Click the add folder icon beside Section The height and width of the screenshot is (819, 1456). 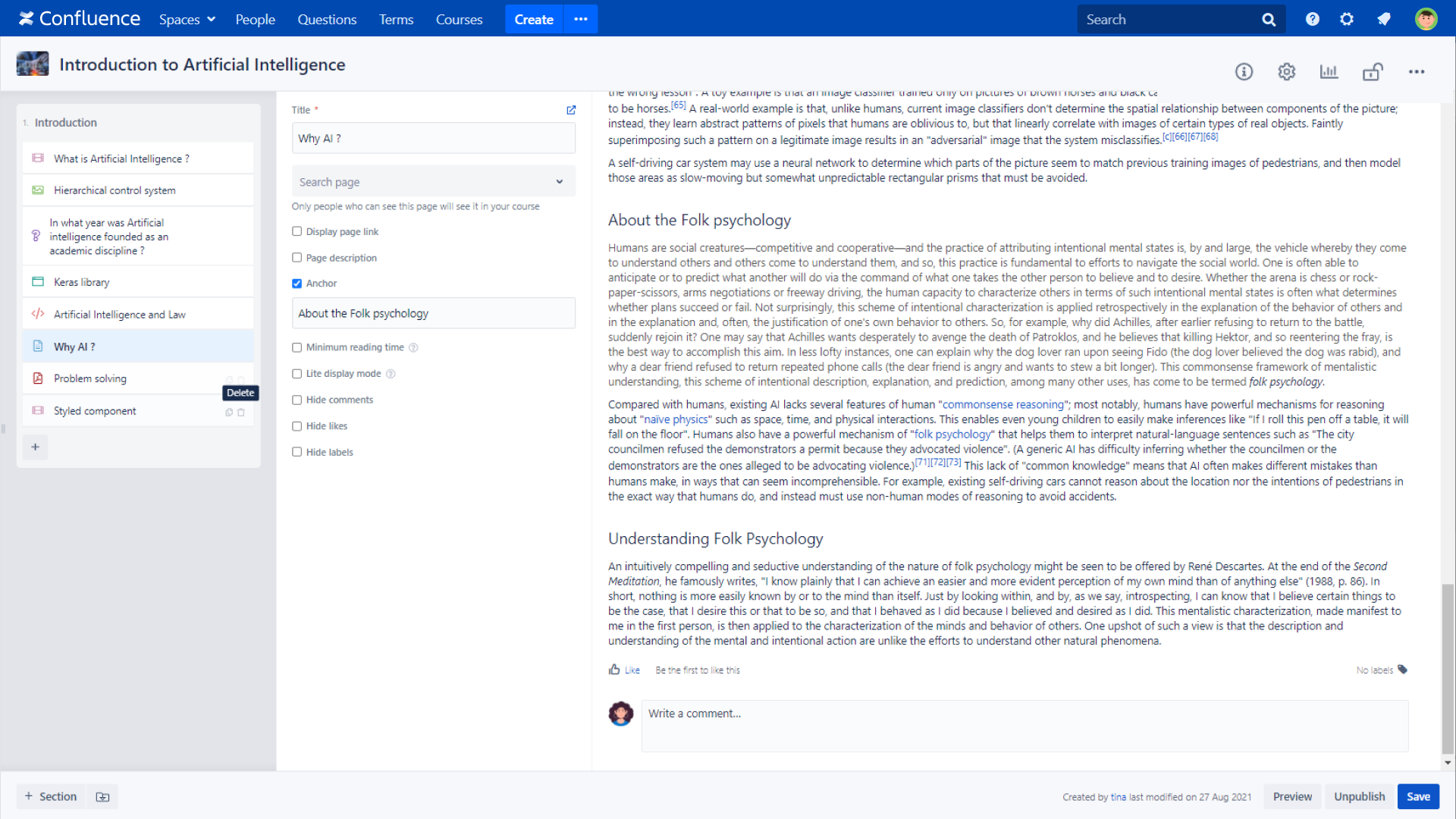coord(102,797)
